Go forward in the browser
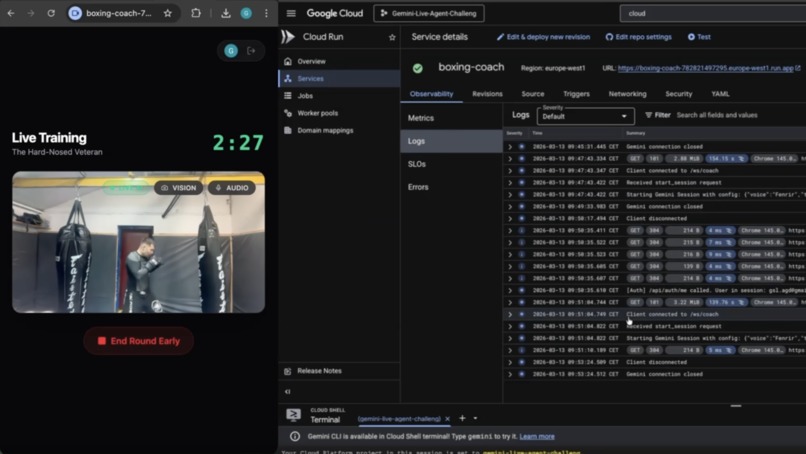 pos(31,13)
